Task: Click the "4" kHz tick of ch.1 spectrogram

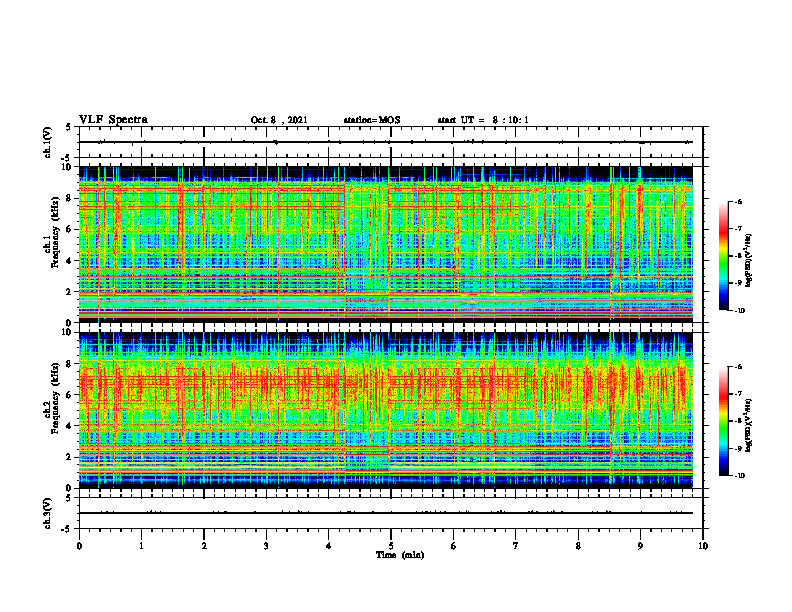Action: point(70,261)
